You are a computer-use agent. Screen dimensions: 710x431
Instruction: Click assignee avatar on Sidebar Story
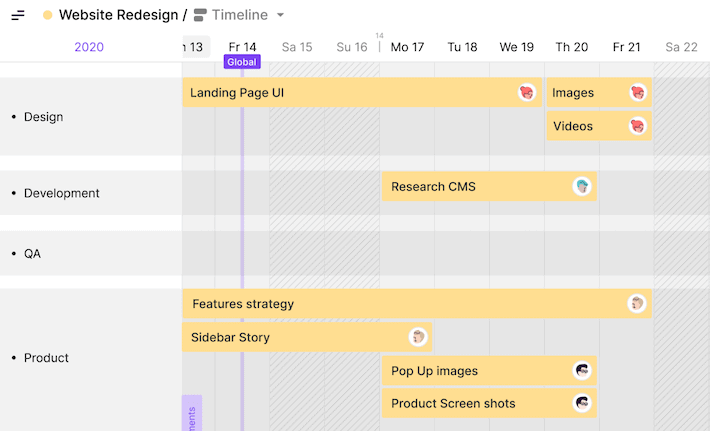coord(418,337)
